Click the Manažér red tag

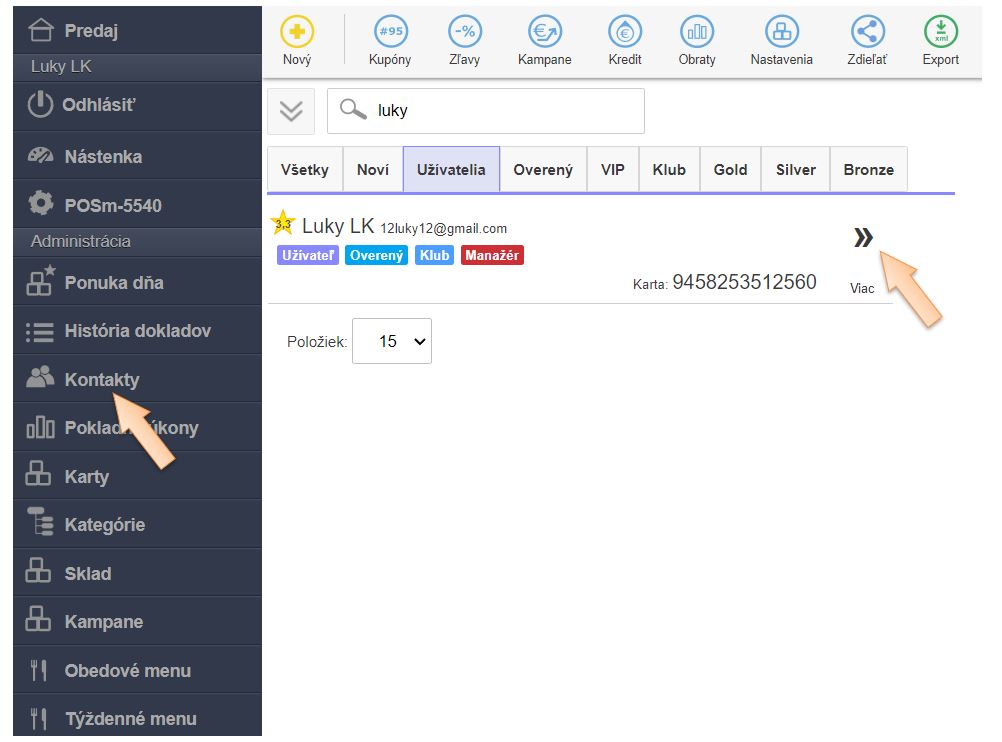pyautogui.click(x=492, y=255)
